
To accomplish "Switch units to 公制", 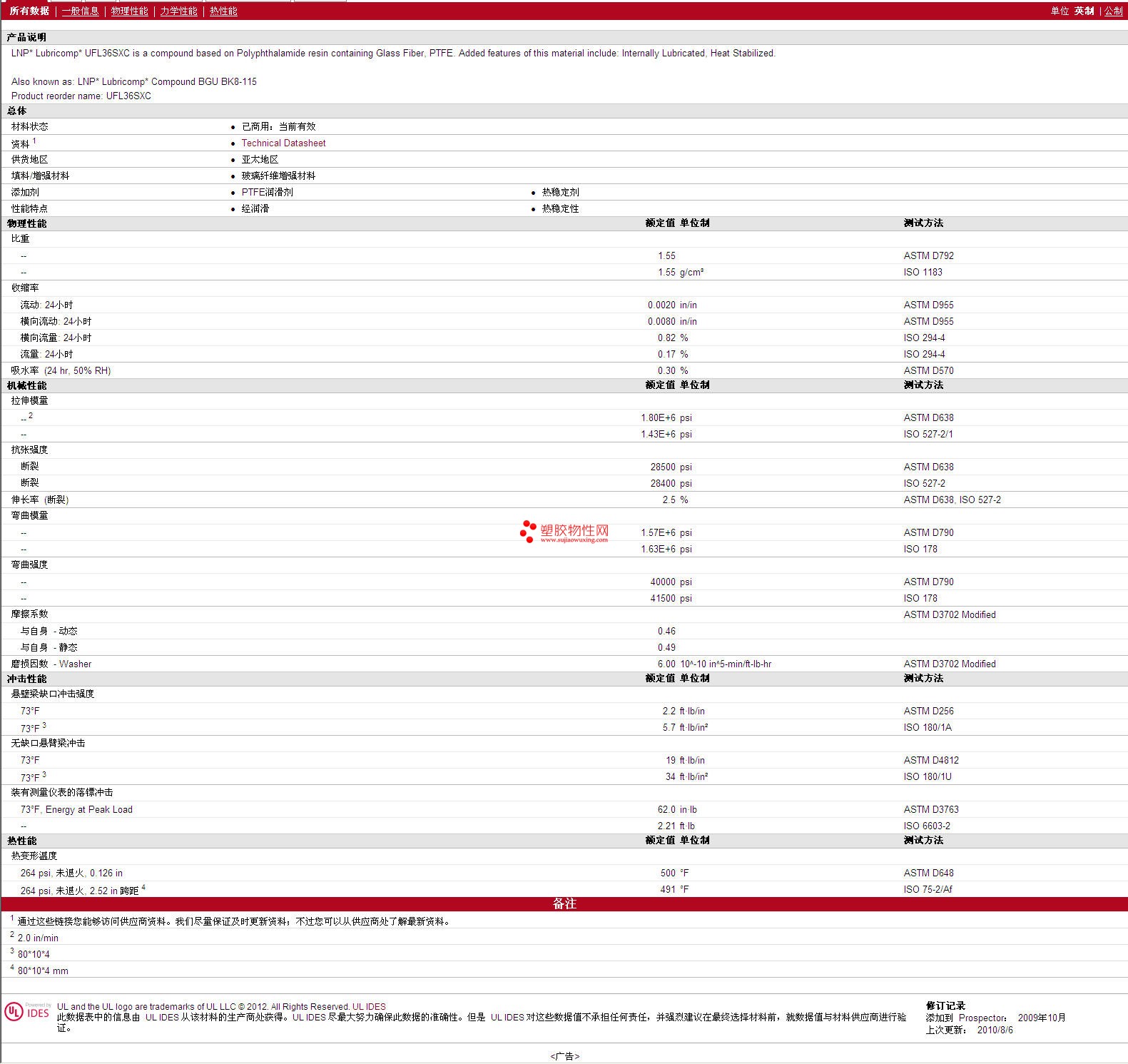I will pos(1114,11).
